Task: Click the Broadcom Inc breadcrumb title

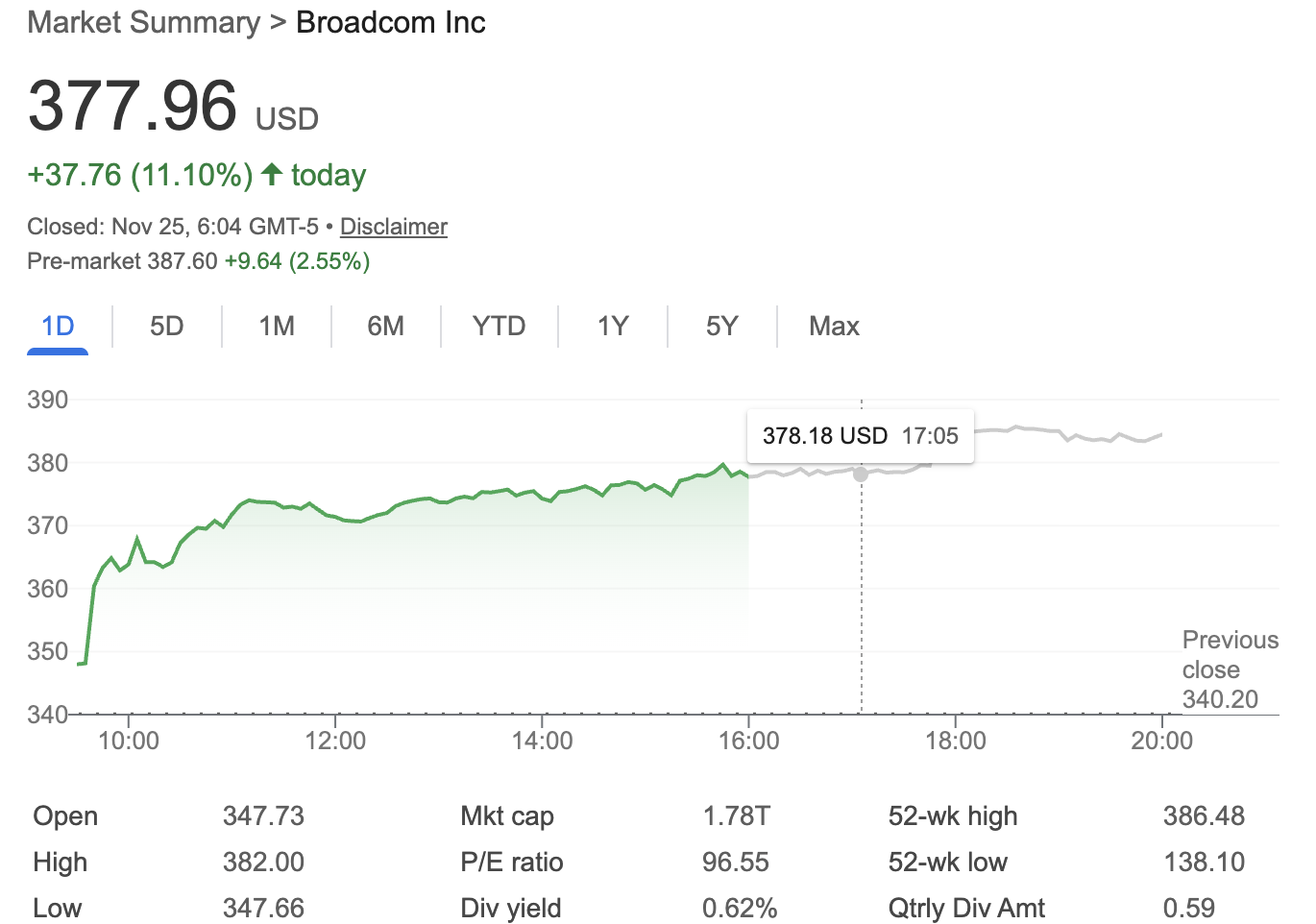Action: tap(391, 22)
